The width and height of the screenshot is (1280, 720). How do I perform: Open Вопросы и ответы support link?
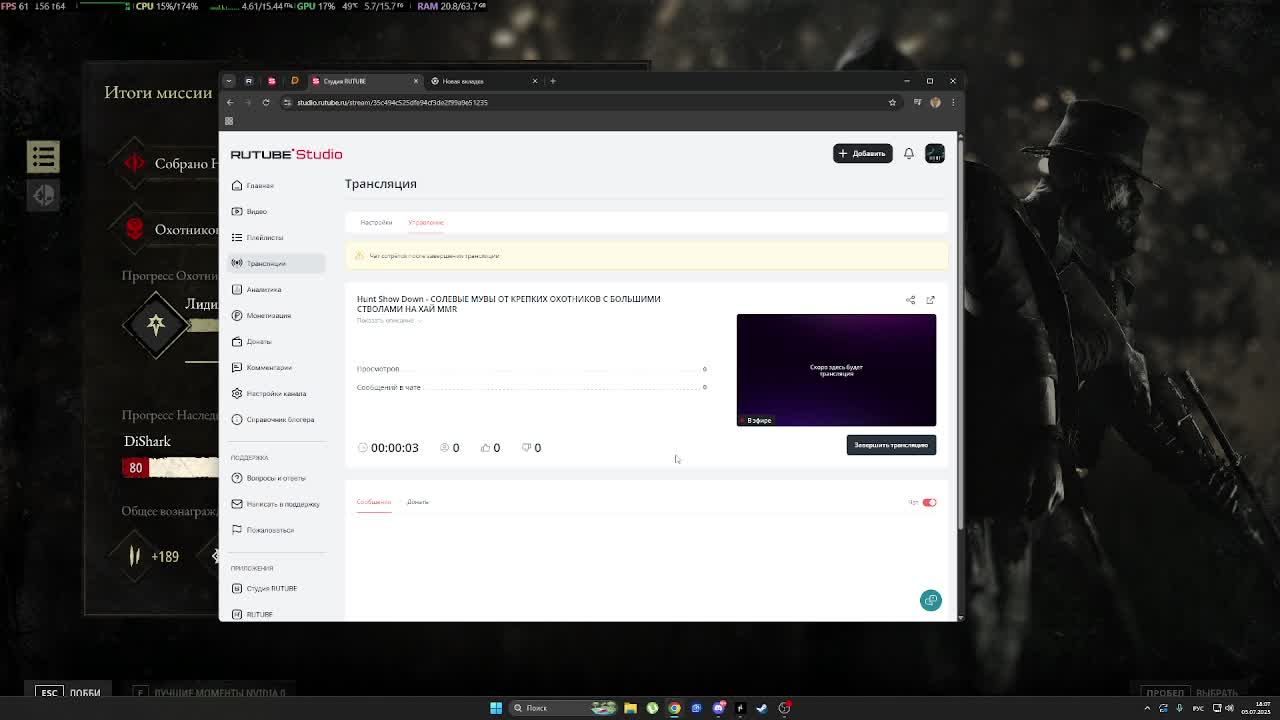point(276,478)
